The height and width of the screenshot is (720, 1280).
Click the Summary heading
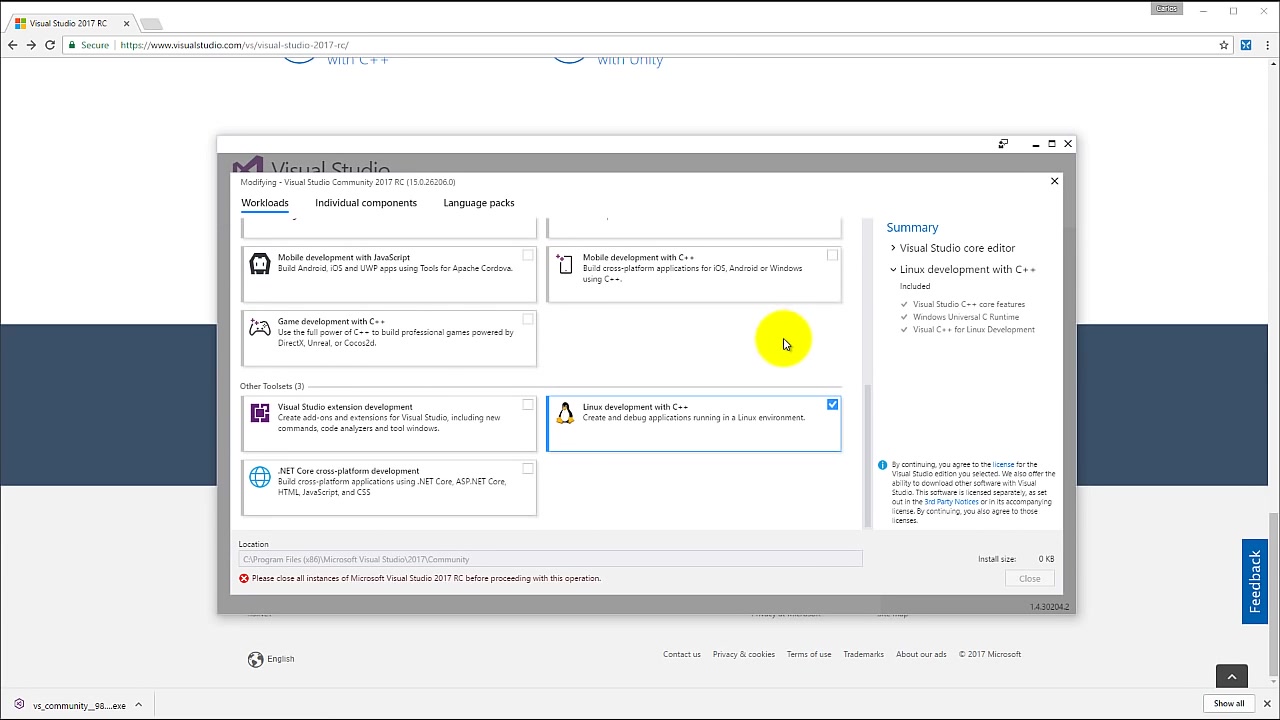point(912,228)
